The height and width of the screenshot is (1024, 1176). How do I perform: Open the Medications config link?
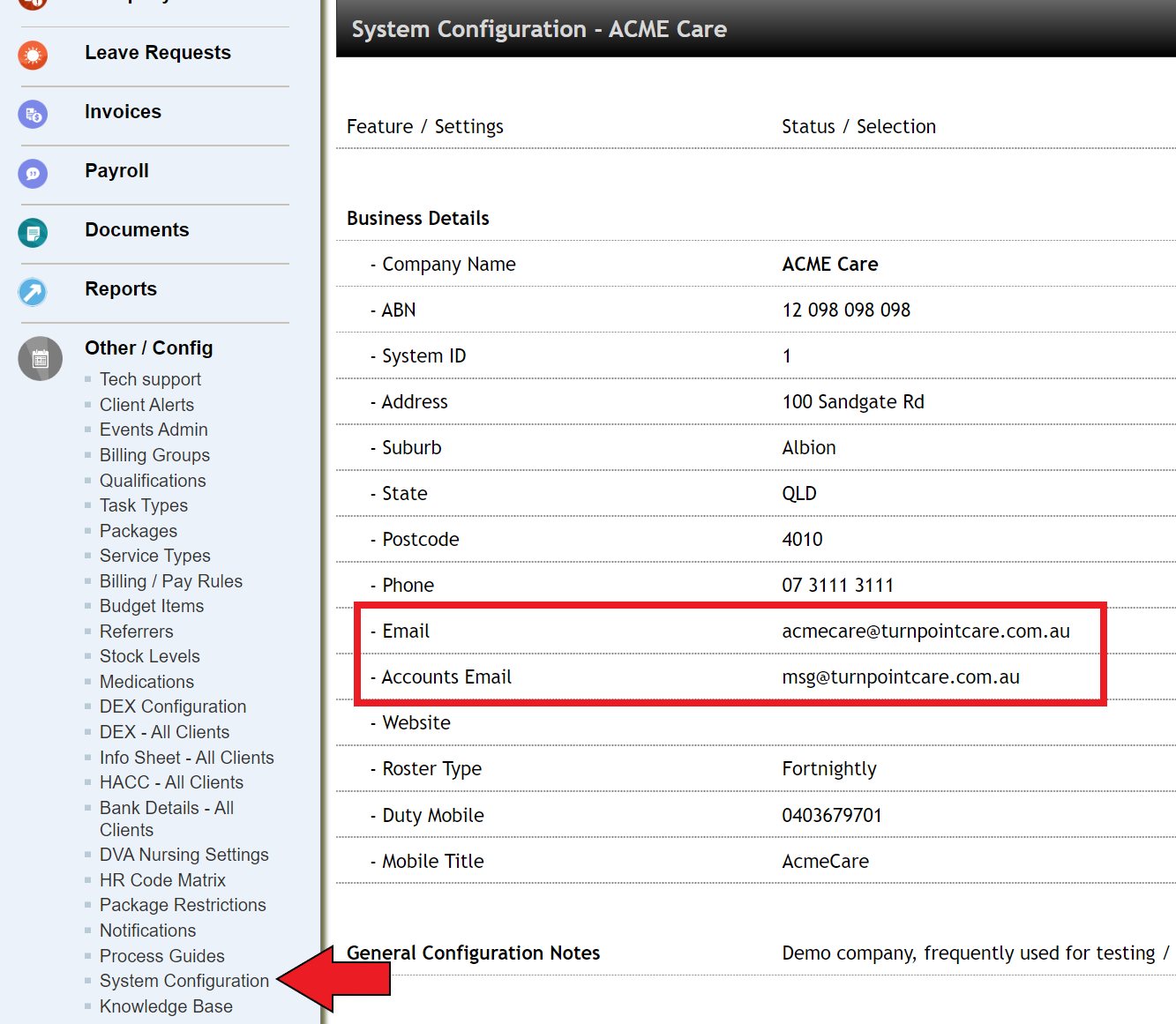click(x=146, y=682)
